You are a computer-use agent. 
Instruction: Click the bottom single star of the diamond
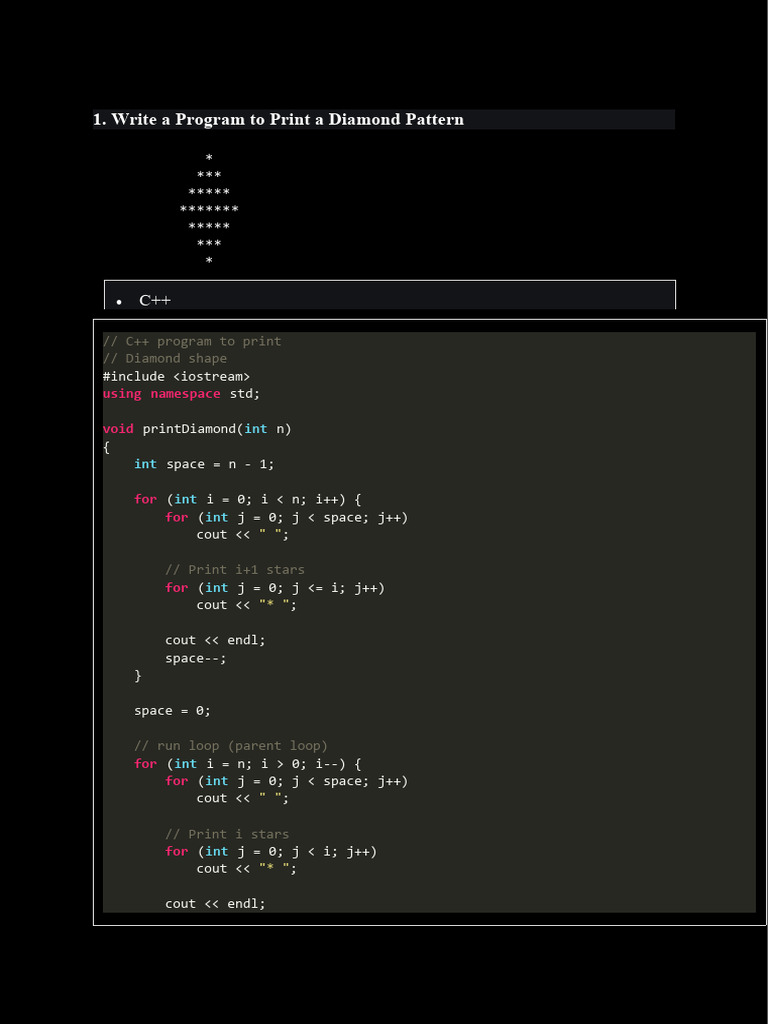[209, 261]
